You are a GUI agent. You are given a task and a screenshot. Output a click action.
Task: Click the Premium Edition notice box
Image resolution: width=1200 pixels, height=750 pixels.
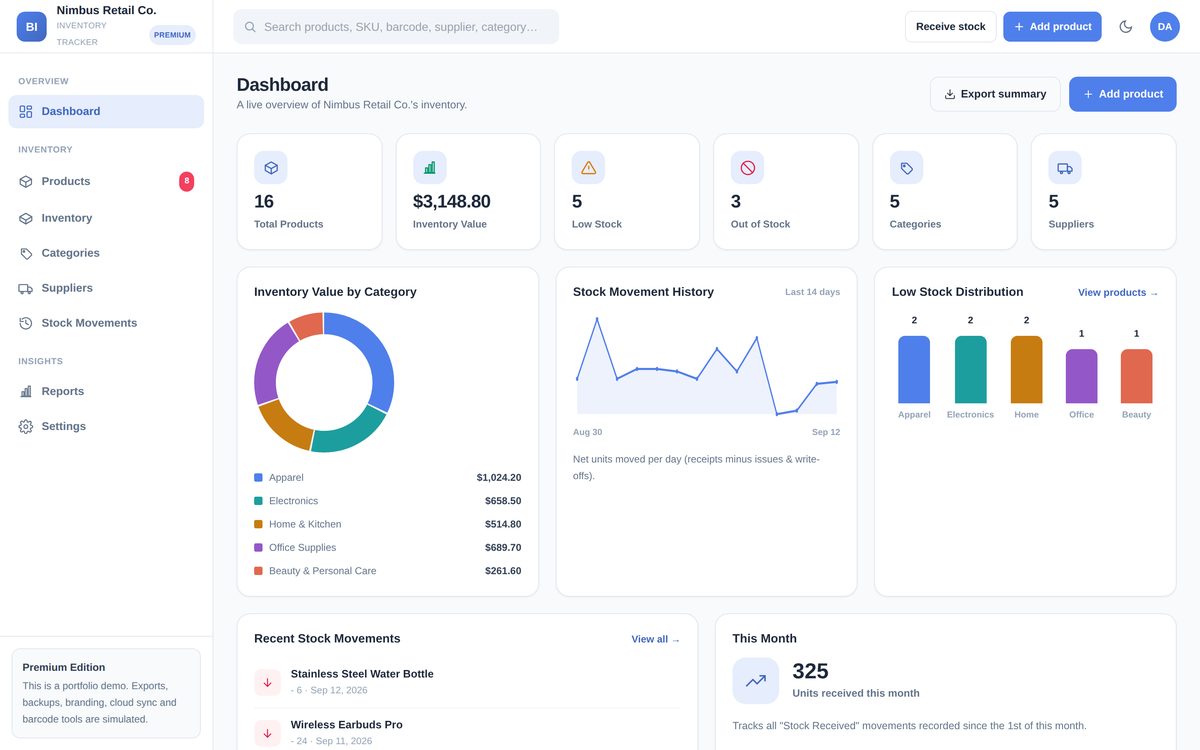tap(106, 693)
